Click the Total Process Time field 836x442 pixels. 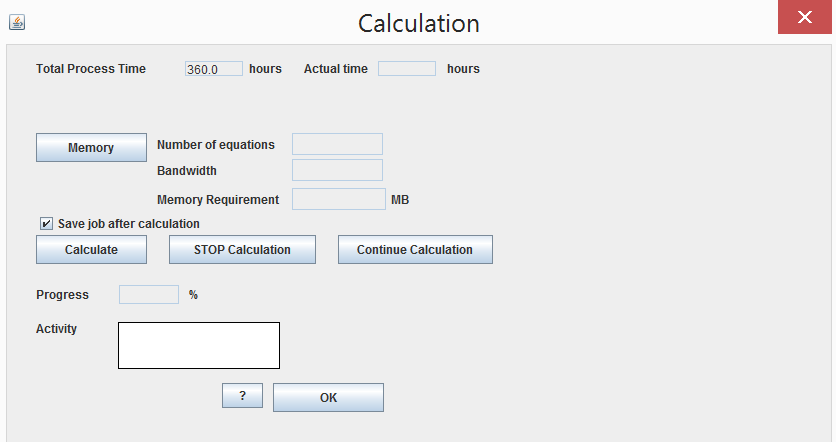point(214,69)
